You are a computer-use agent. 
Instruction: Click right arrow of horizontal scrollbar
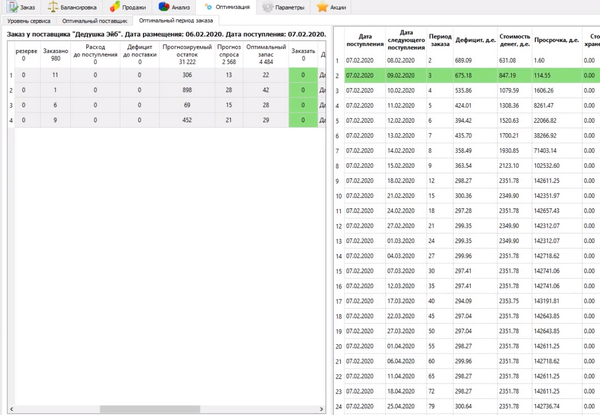[x=321, y=409]
